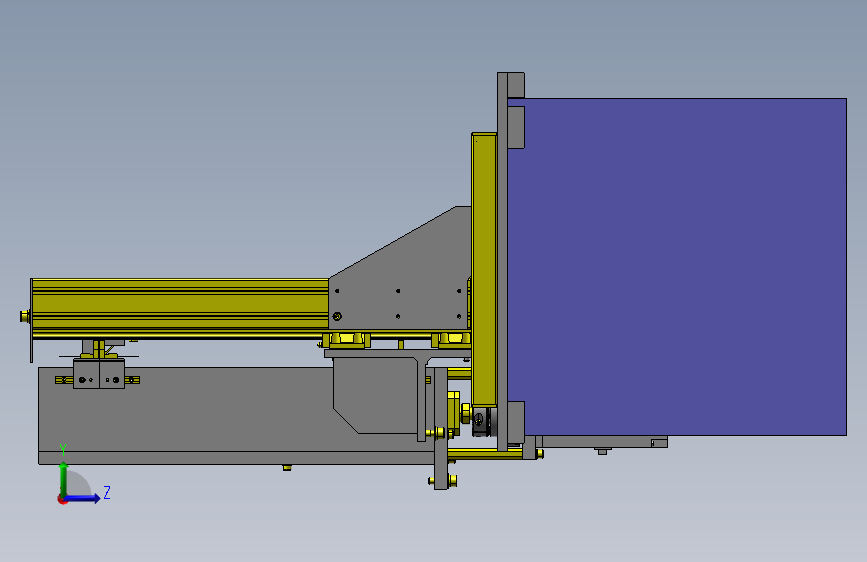
Task: Select the yellow vertical column profile
Action: (x=484, y=269)
